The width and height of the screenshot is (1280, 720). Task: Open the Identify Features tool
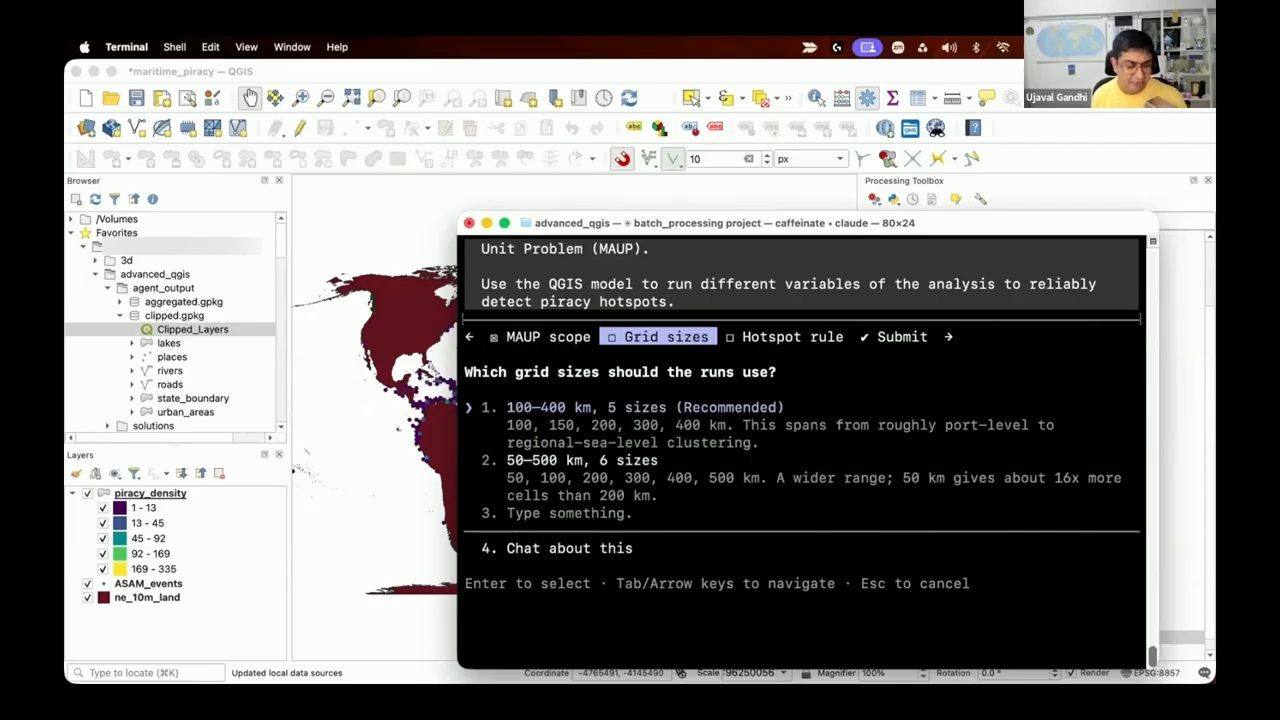(x=817, y=98)
